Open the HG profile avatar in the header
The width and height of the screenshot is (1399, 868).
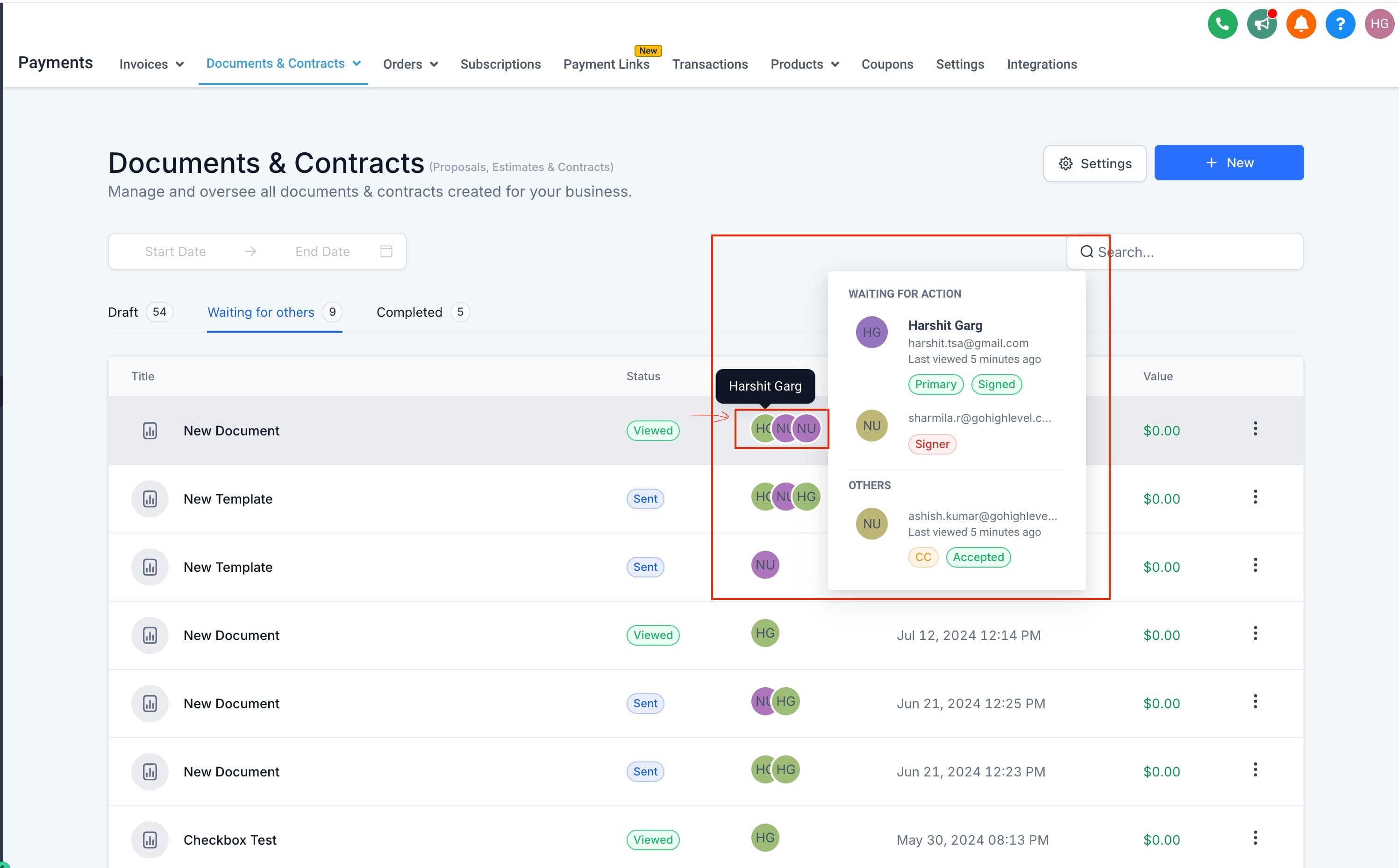(x=1379, y=23)
